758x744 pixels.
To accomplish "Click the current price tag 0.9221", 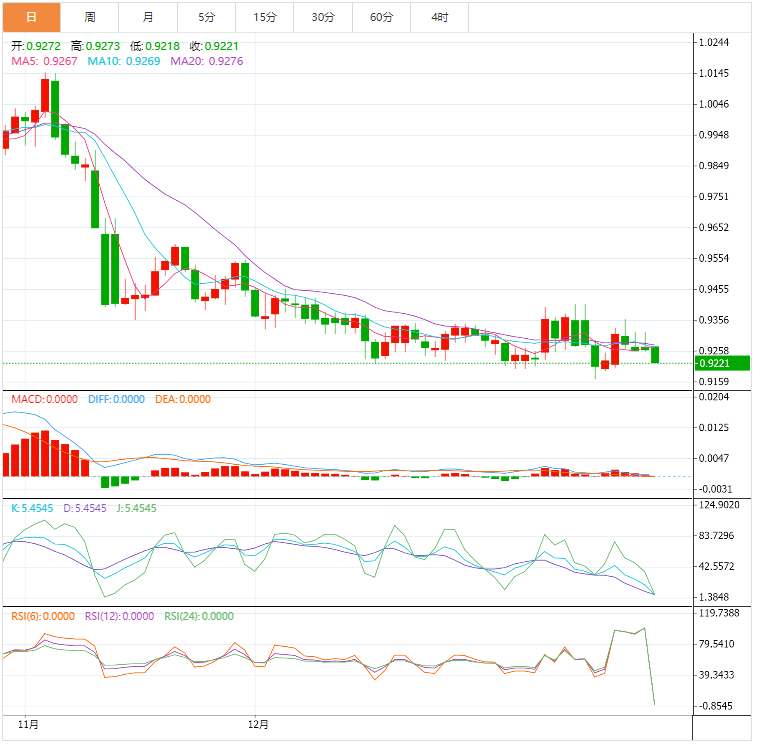I will pyautogui.click(x=724, y=365).
